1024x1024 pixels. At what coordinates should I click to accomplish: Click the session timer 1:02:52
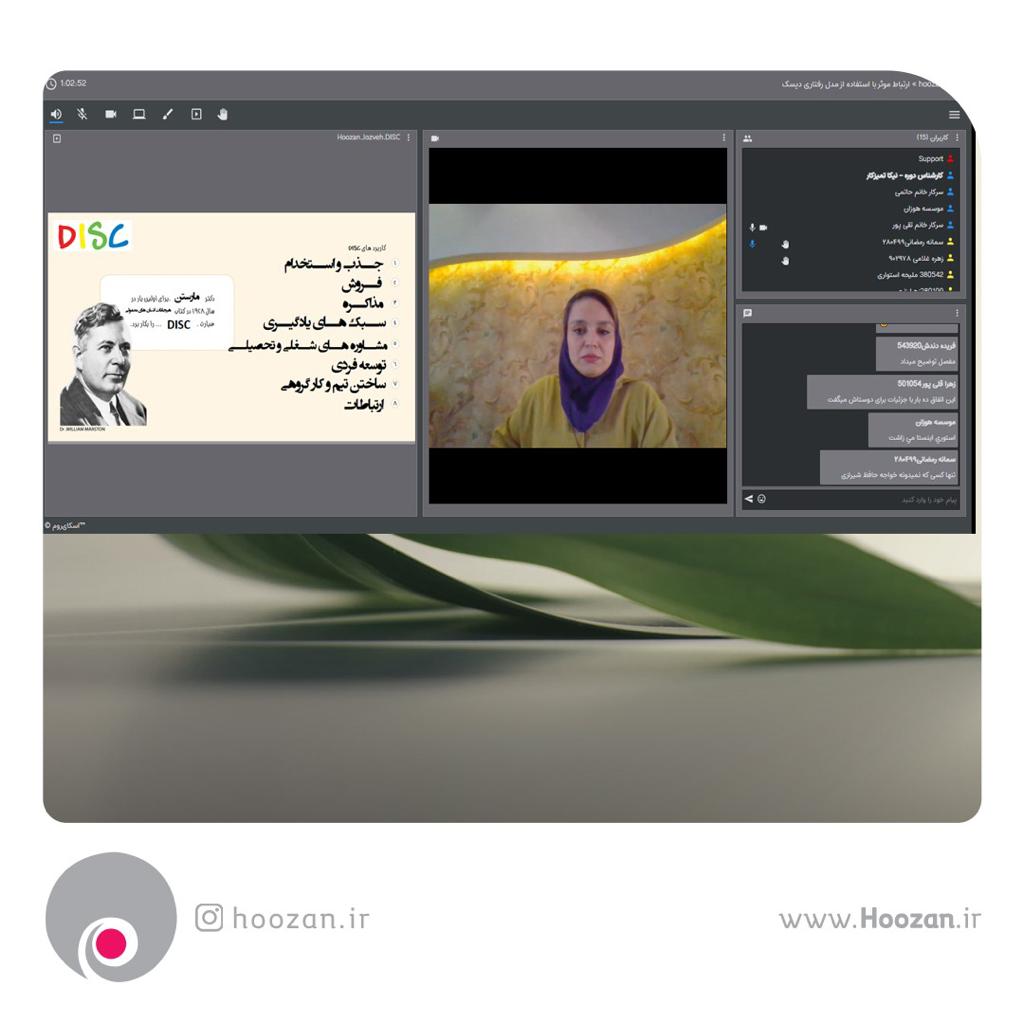[x=73, y=84]
